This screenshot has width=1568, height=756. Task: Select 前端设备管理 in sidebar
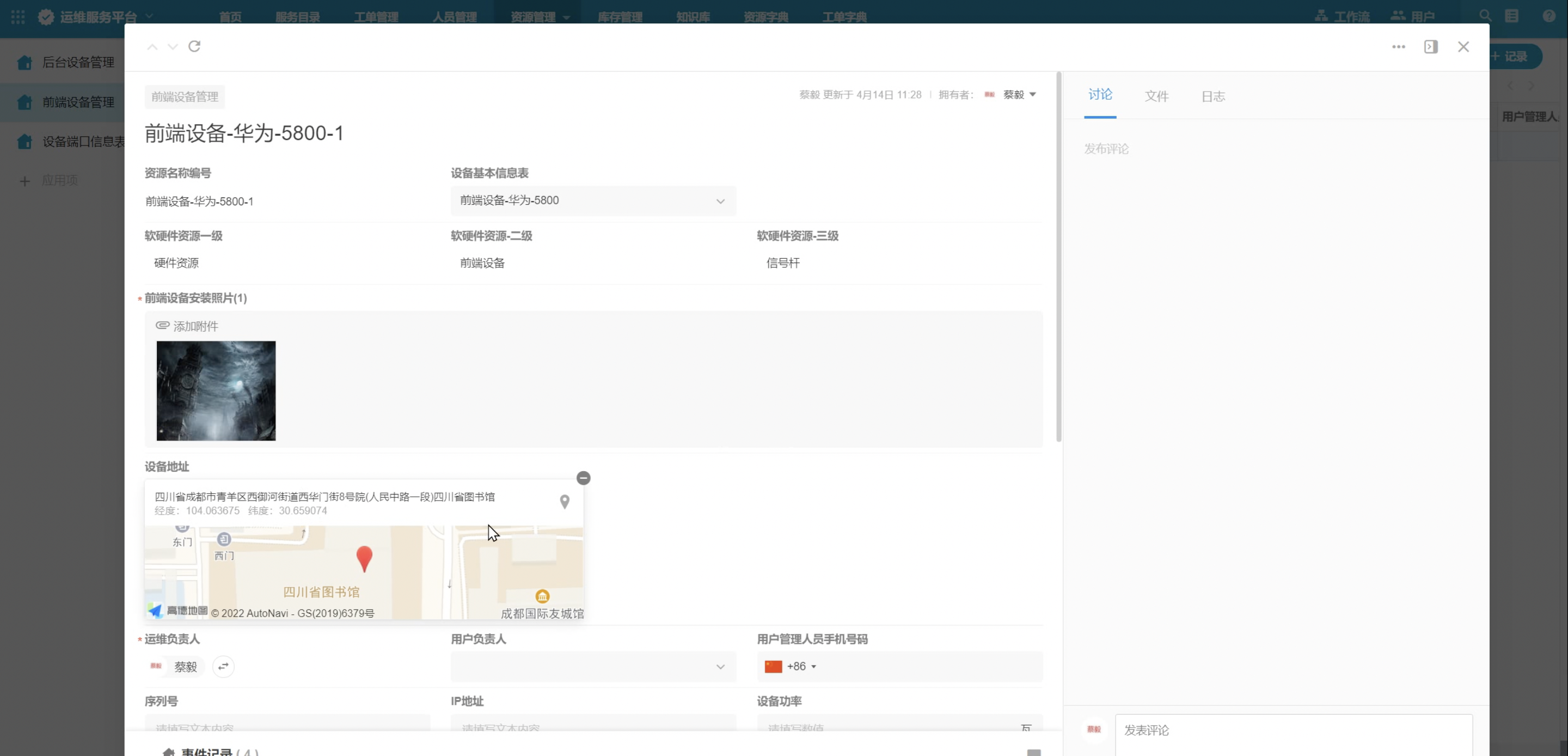click(62, 102)
